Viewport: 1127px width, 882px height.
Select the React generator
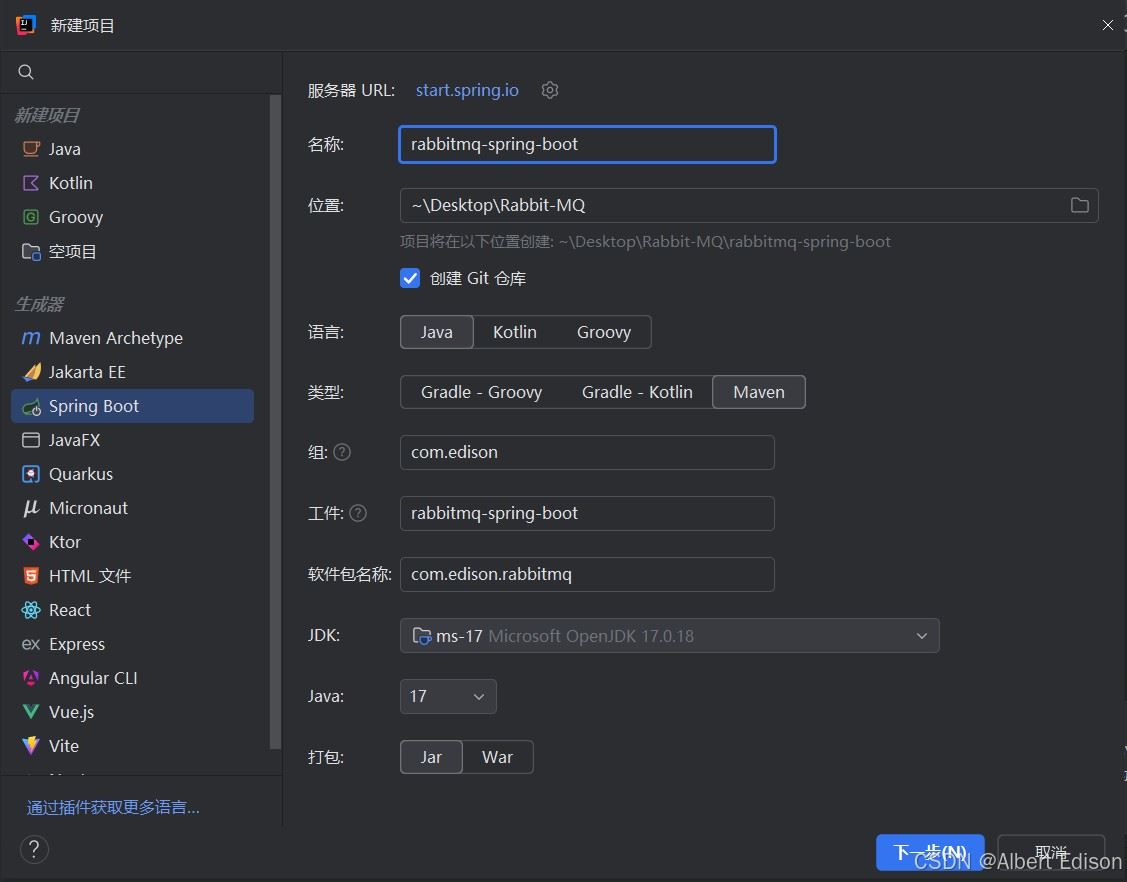pos(132,610)
